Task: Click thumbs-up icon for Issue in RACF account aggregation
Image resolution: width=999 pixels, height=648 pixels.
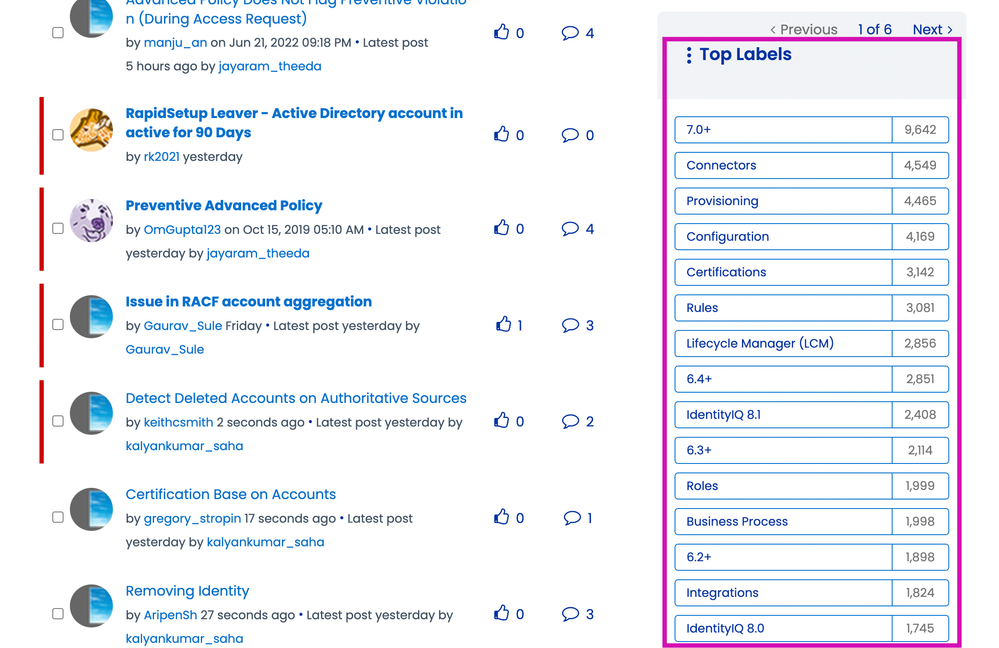Action: (x=503, y=325)
